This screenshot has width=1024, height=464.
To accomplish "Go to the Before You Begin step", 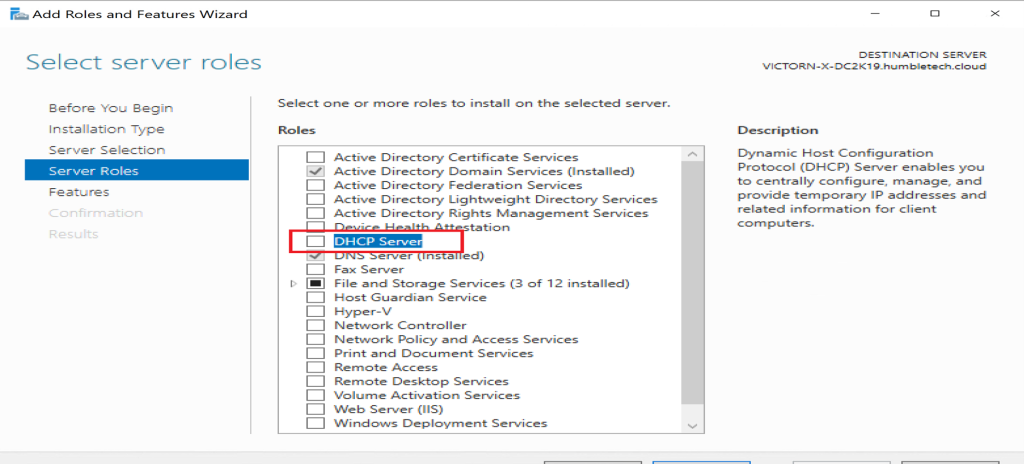I will (x=110, y=108).
